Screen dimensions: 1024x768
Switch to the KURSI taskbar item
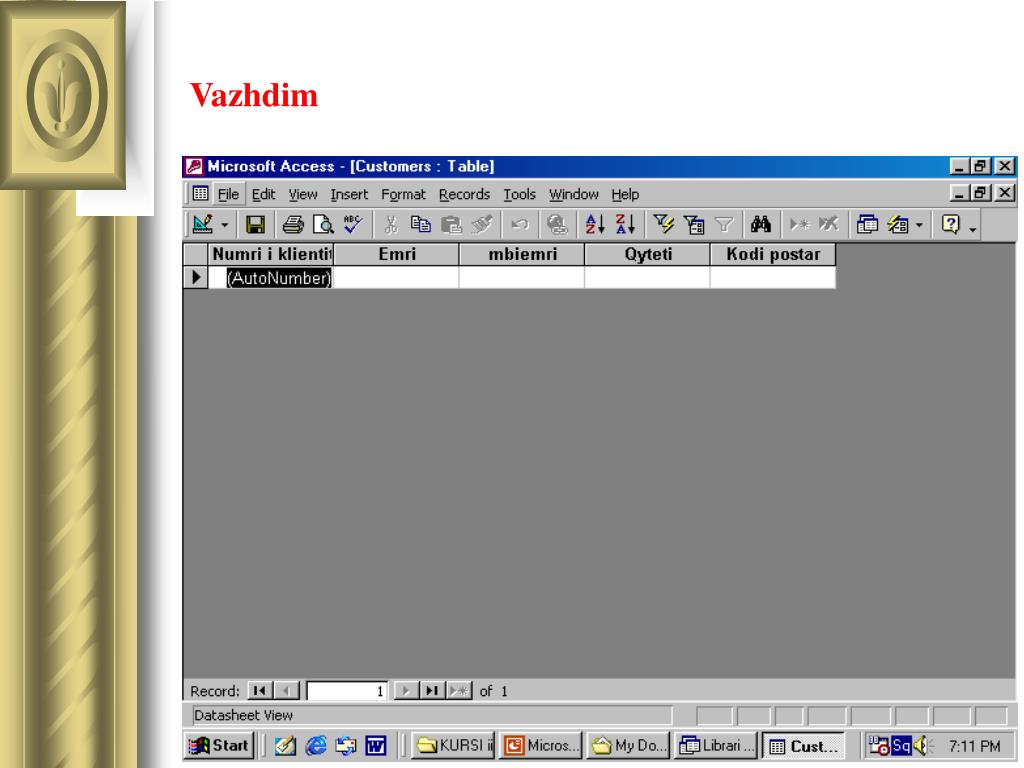(454, 745)
